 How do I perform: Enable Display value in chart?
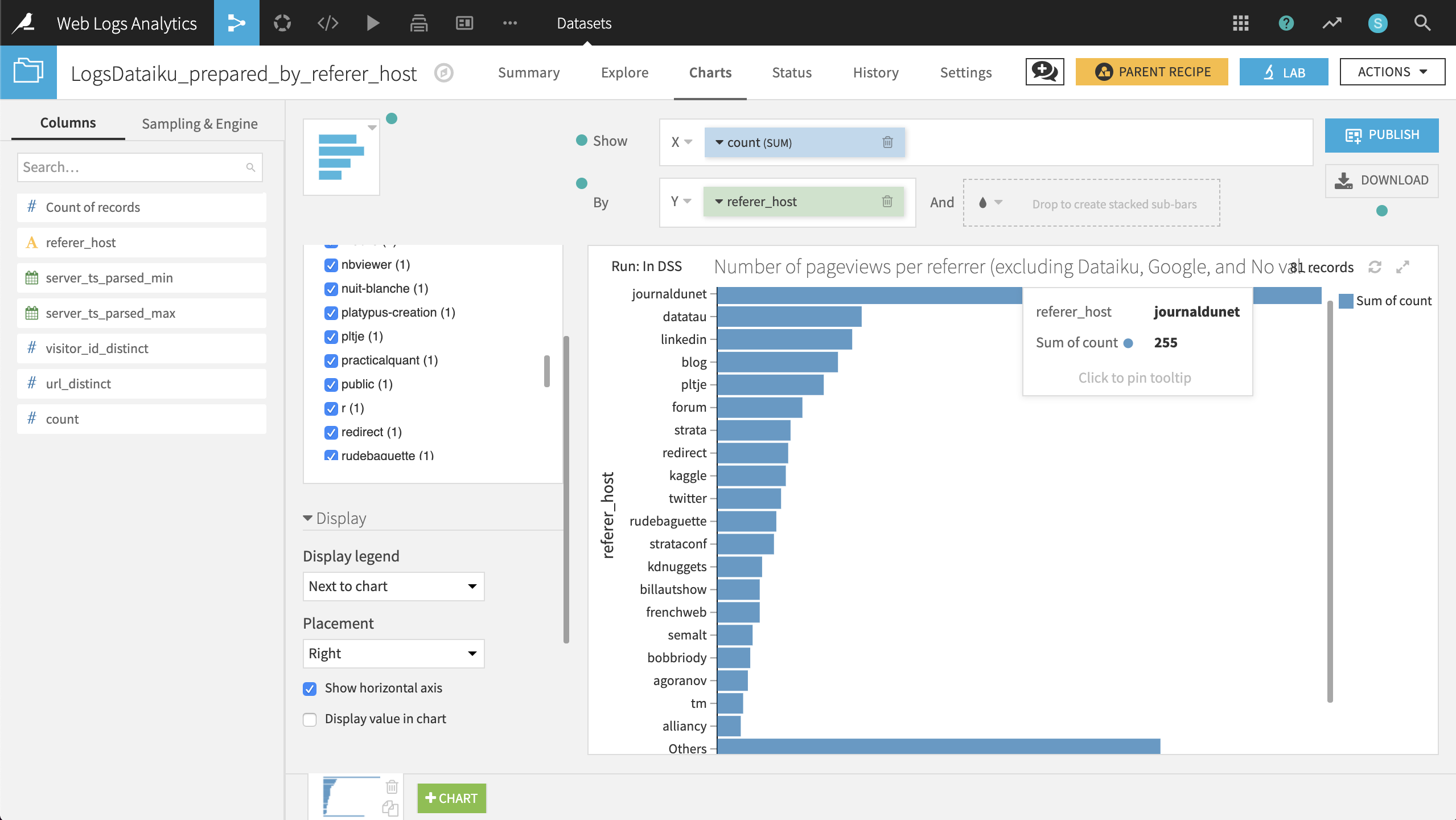pyautogui.click(x=309, y=719)
